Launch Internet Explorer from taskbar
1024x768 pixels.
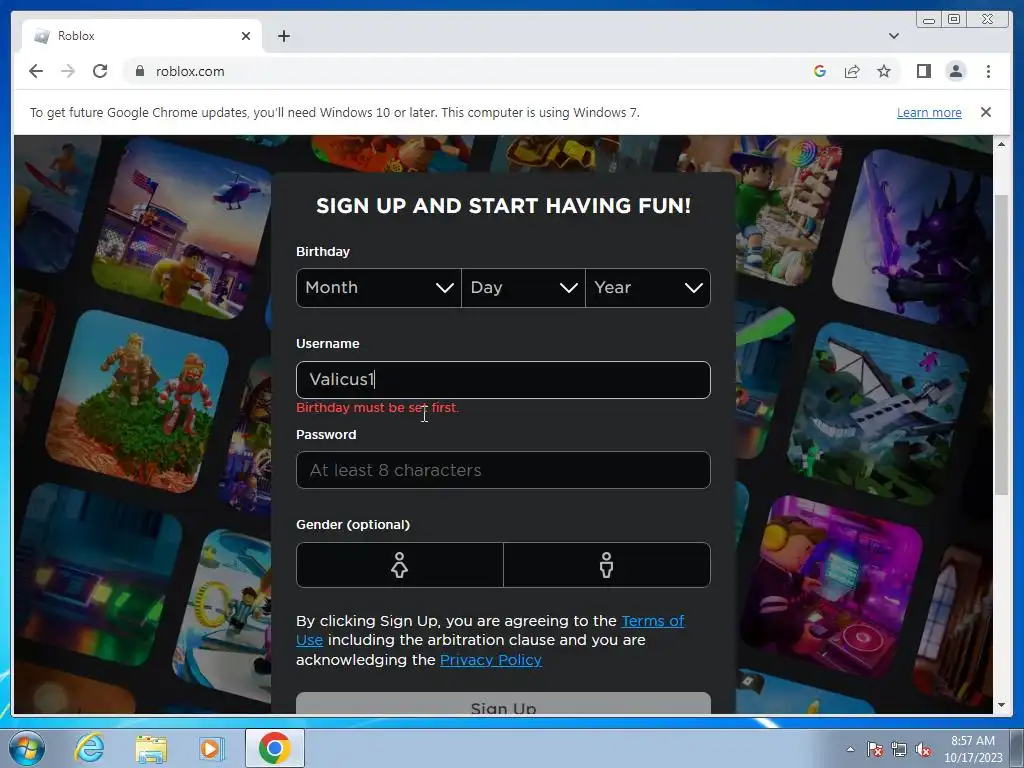(x=89, y=748)
